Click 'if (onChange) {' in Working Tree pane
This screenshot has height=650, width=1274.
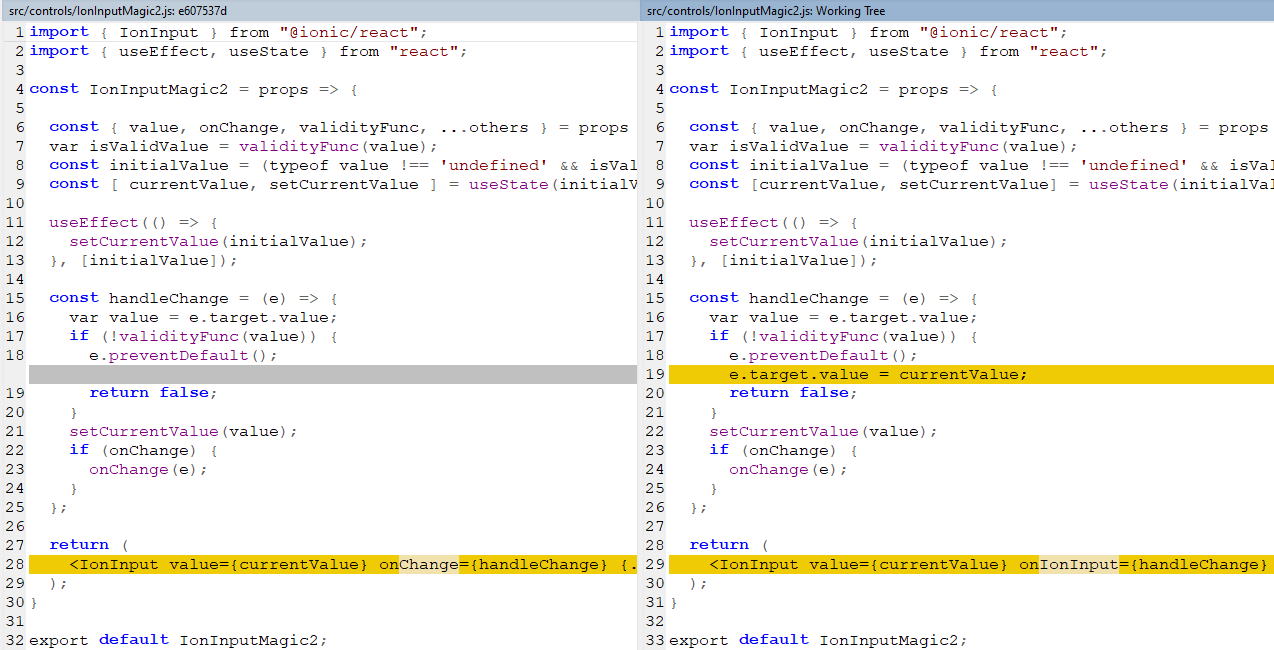coord(783,450)
